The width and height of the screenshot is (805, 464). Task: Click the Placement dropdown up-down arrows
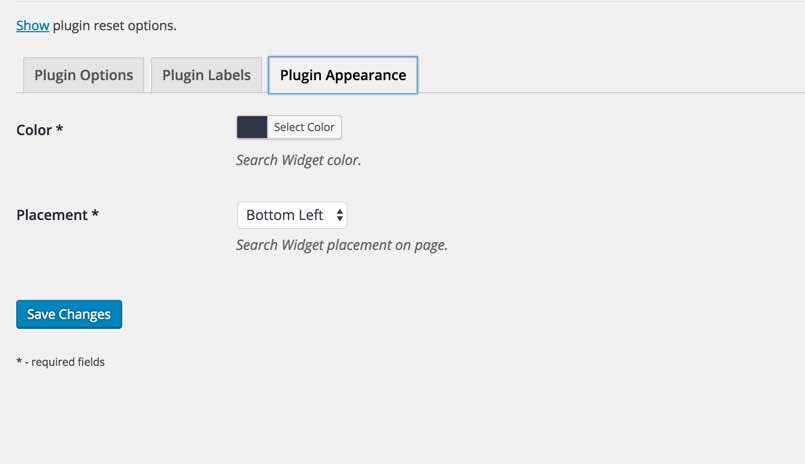340,215
